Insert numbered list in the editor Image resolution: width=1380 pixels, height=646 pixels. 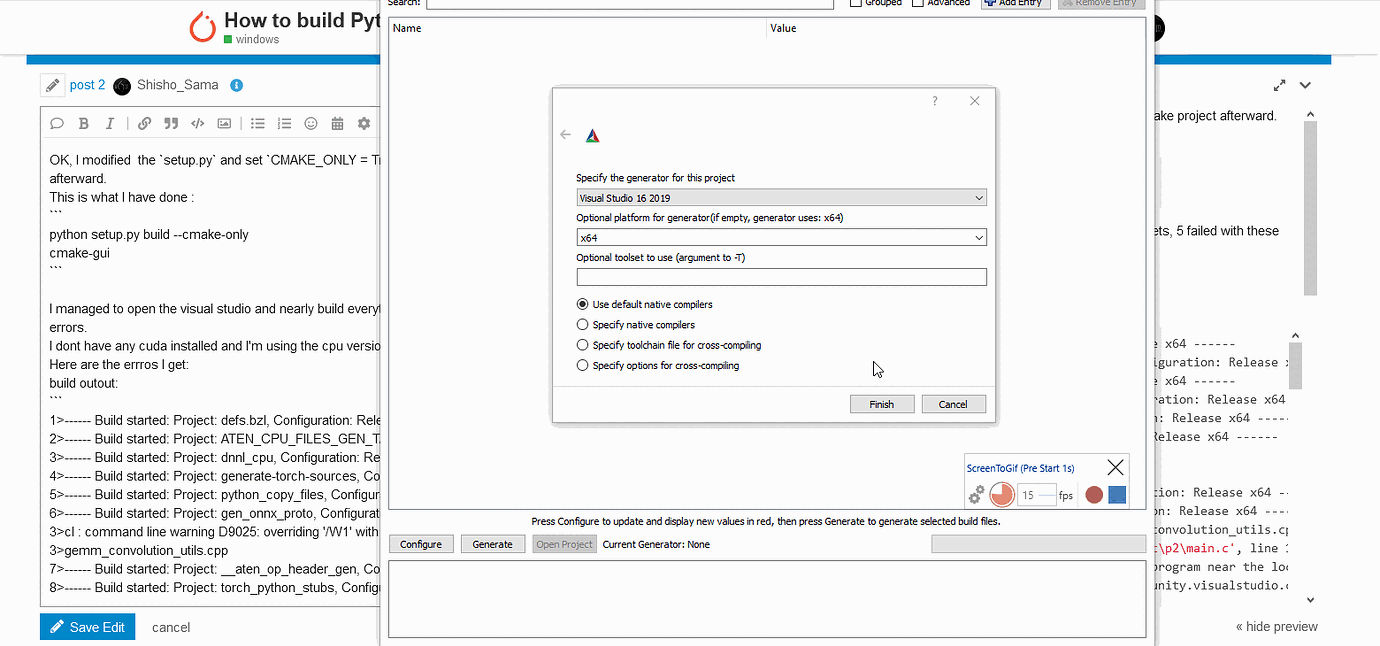[x=285, y=124]
